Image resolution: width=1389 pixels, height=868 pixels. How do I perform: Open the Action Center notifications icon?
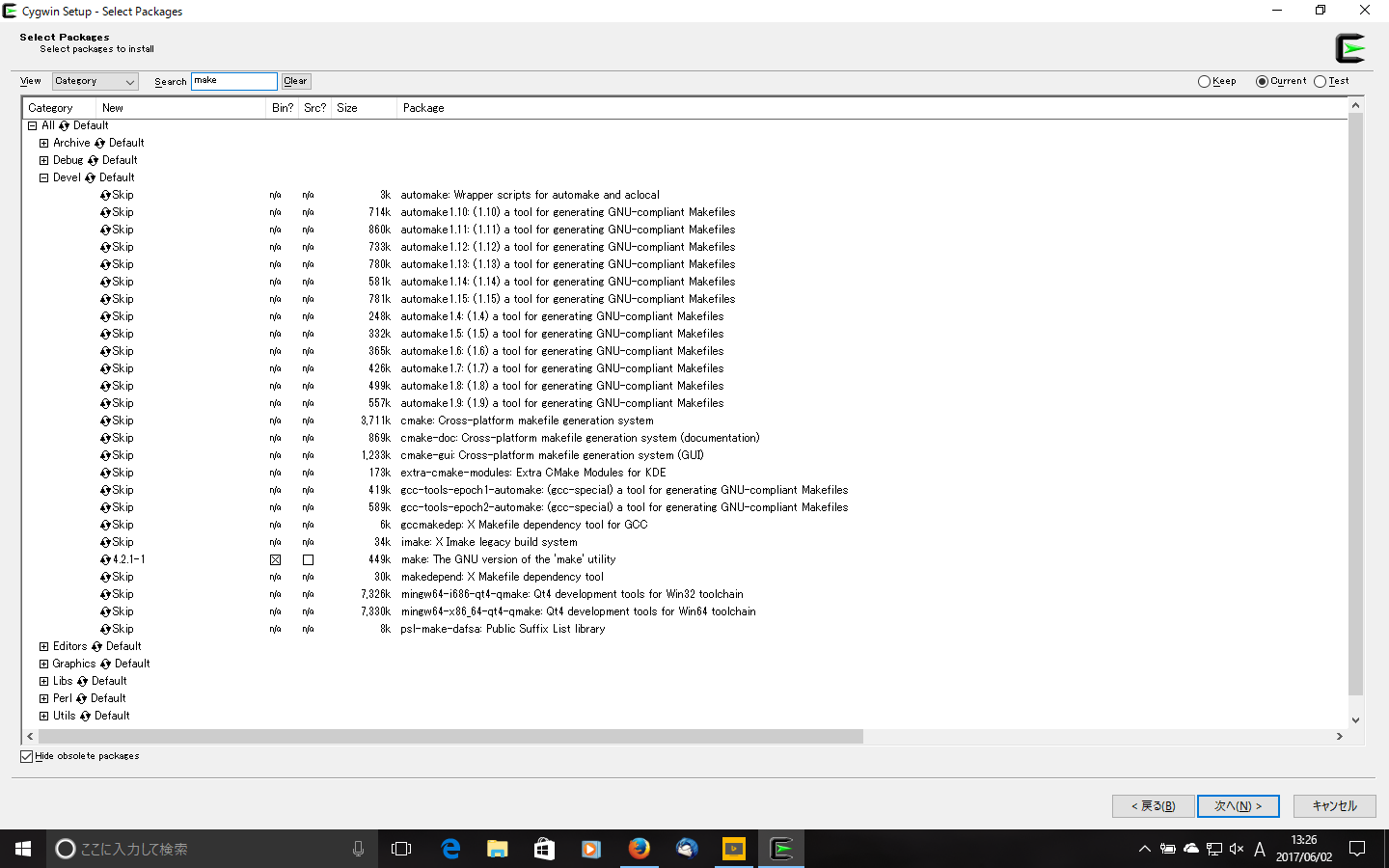click(x=1357, y=849)
